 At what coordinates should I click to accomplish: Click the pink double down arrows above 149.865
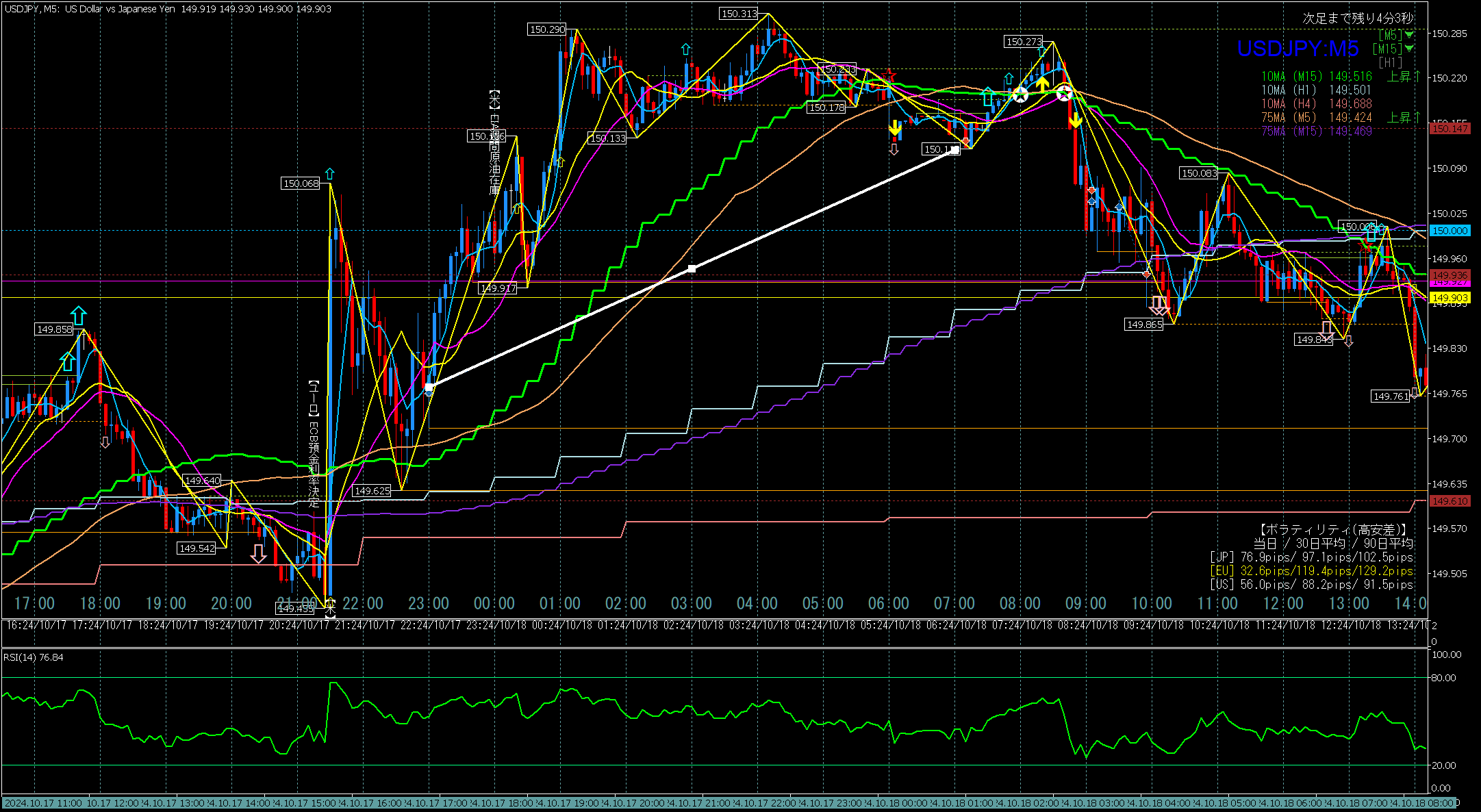pyautogui.click(x=1159, y=305)
